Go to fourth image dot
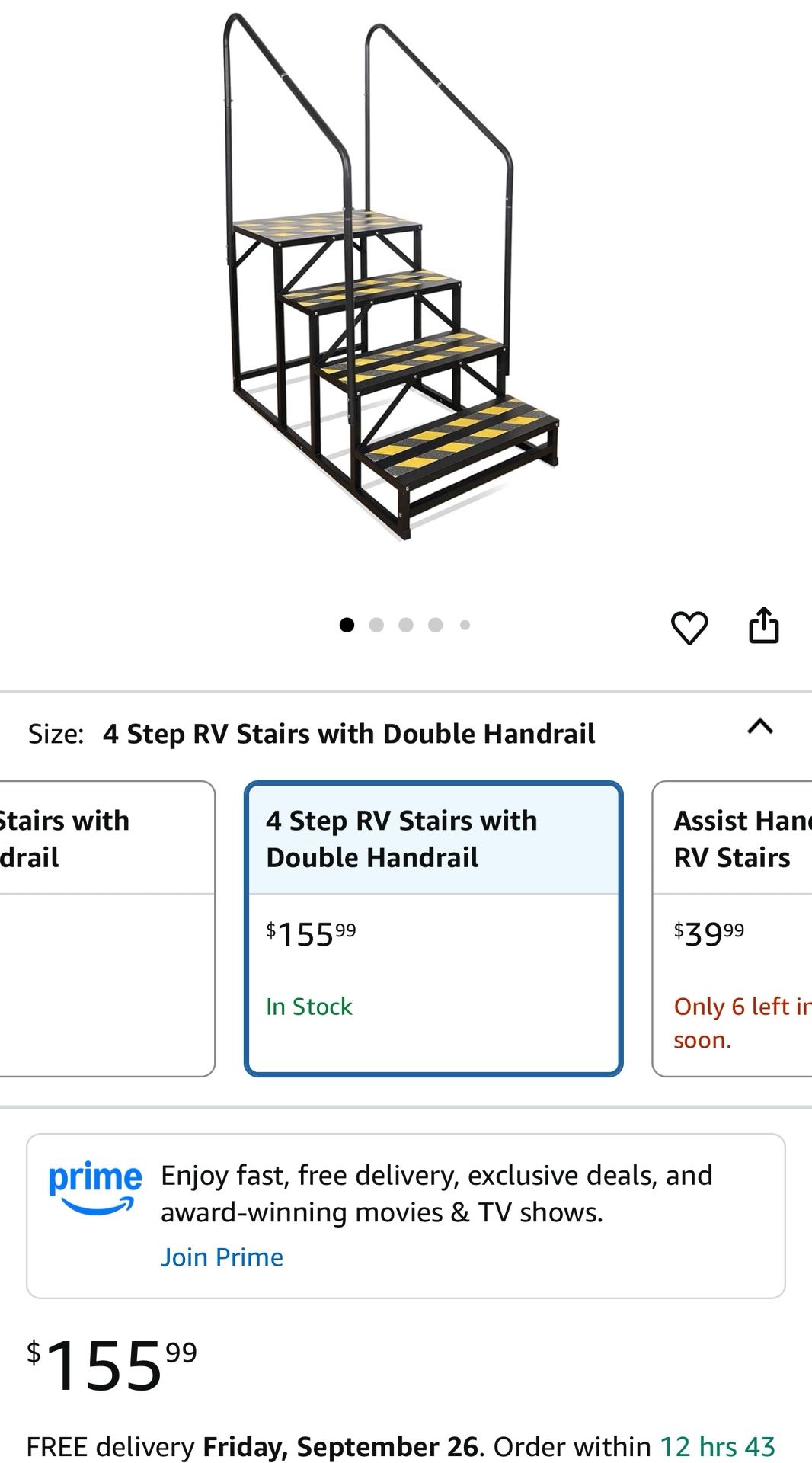The height and width of the screenshot is (1463, 812). (436, 626)
